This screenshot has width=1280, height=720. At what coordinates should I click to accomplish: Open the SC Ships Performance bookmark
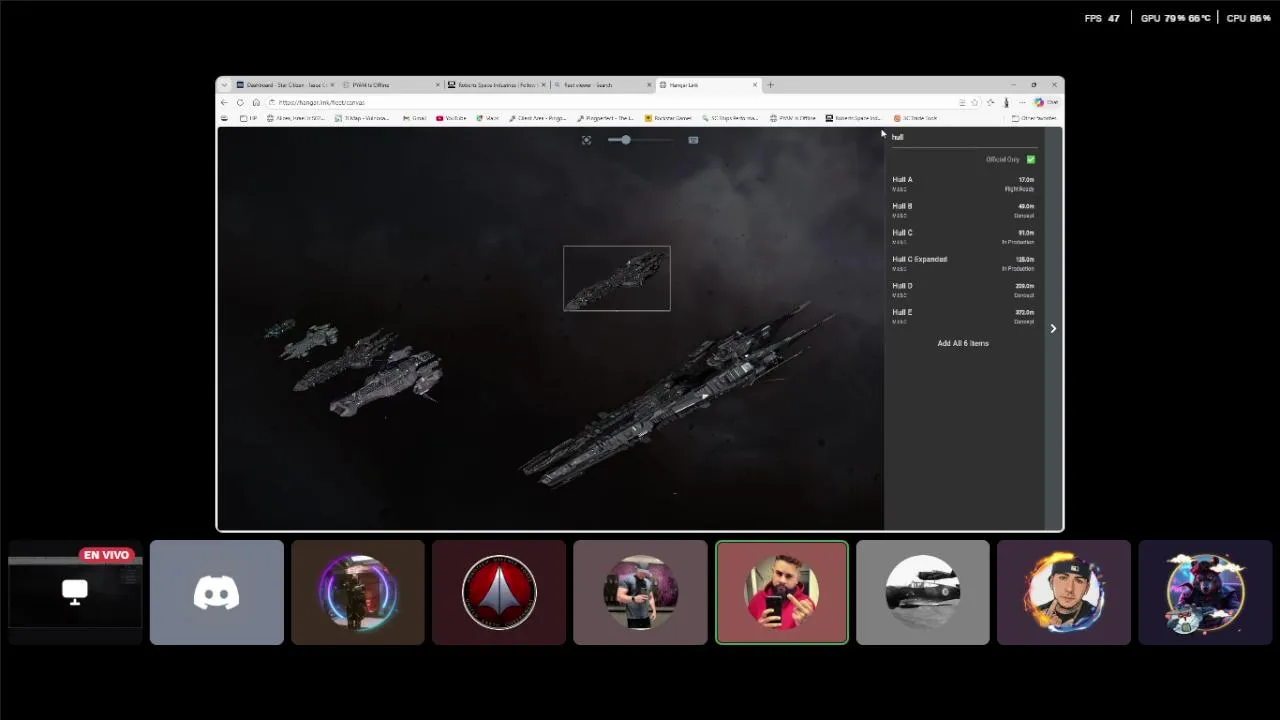(x=730, y=118)
